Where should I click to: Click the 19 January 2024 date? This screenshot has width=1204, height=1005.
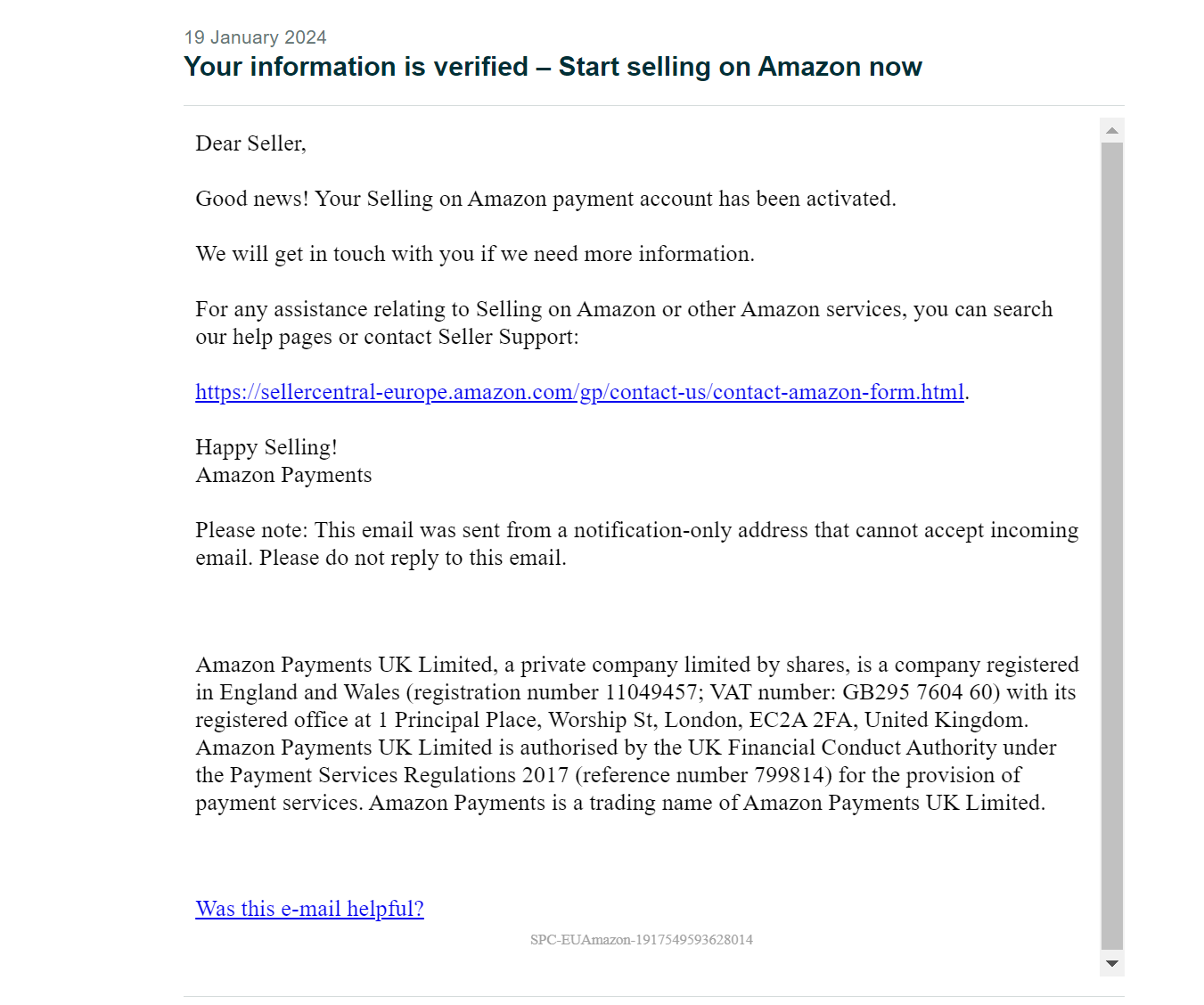(x=255, y=37)
